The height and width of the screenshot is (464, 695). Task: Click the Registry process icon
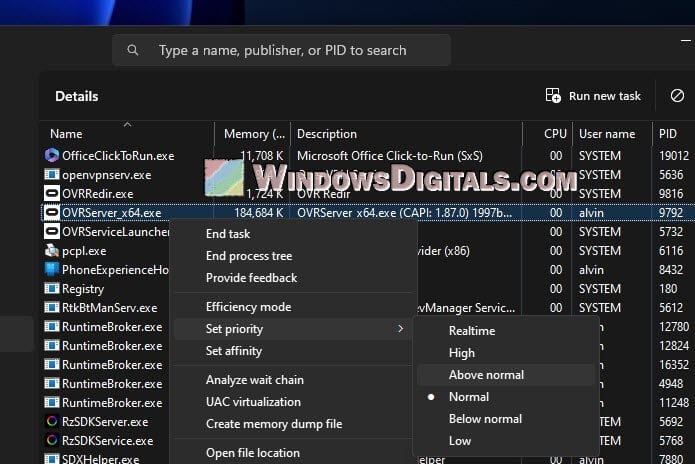[x=51, y=289]
